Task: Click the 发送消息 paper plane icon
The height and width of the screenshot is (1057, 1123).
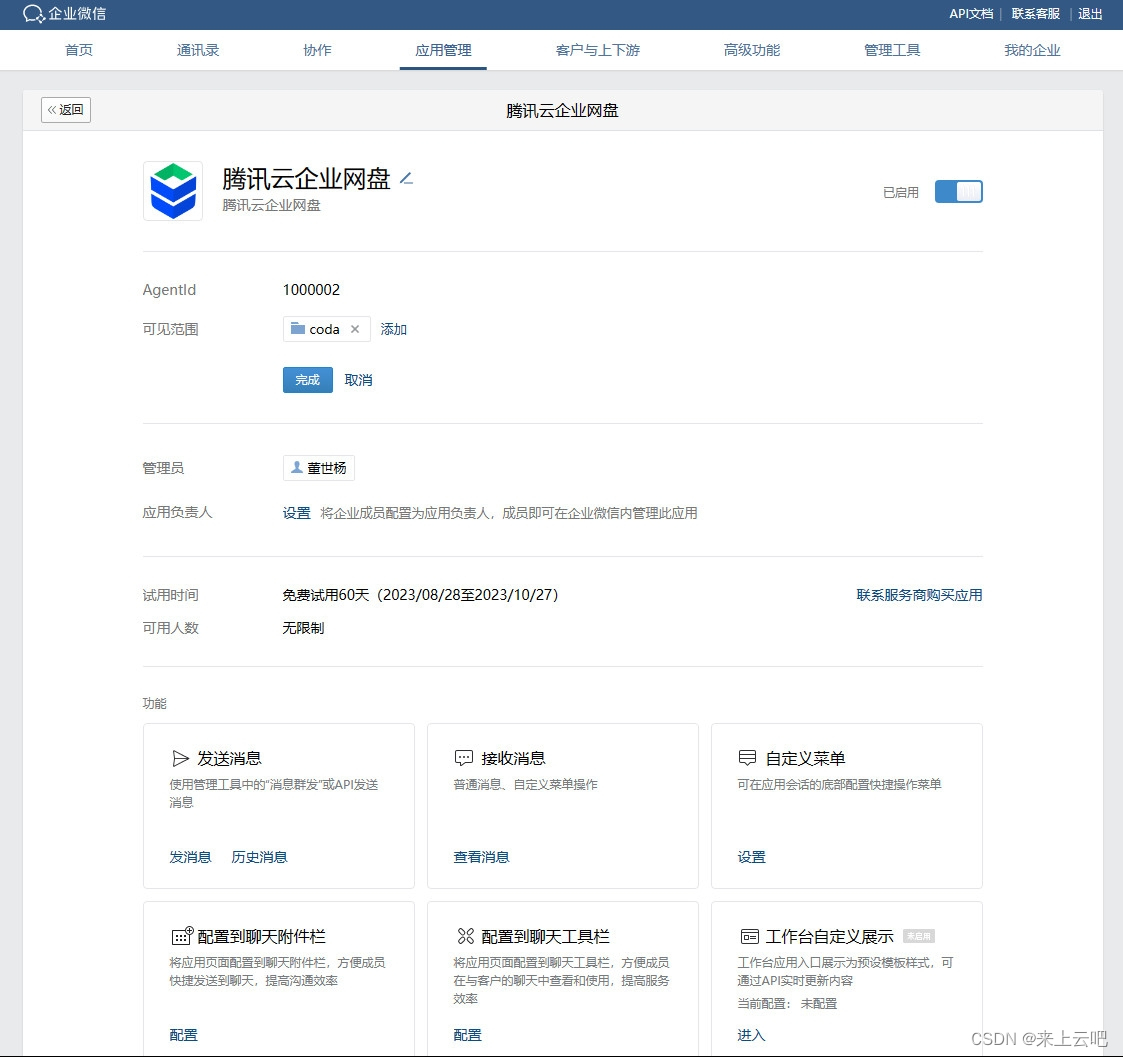Action: 180,758
